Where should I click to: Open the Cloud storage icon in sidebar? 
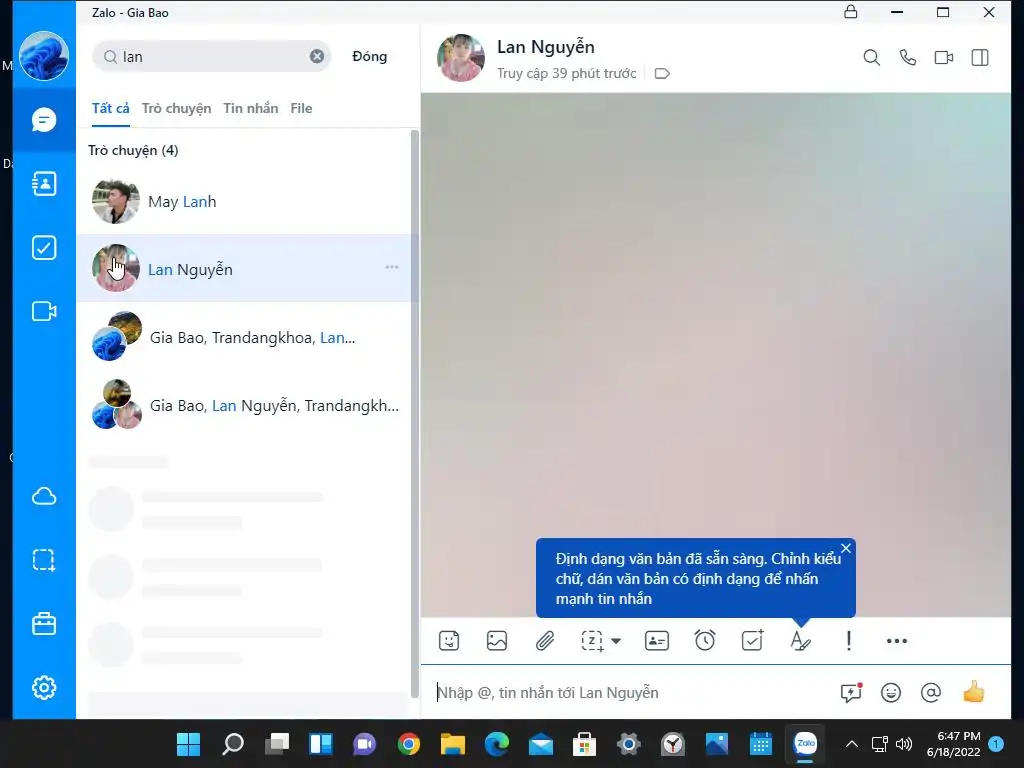pyautogui.click(x=44, y=496)
